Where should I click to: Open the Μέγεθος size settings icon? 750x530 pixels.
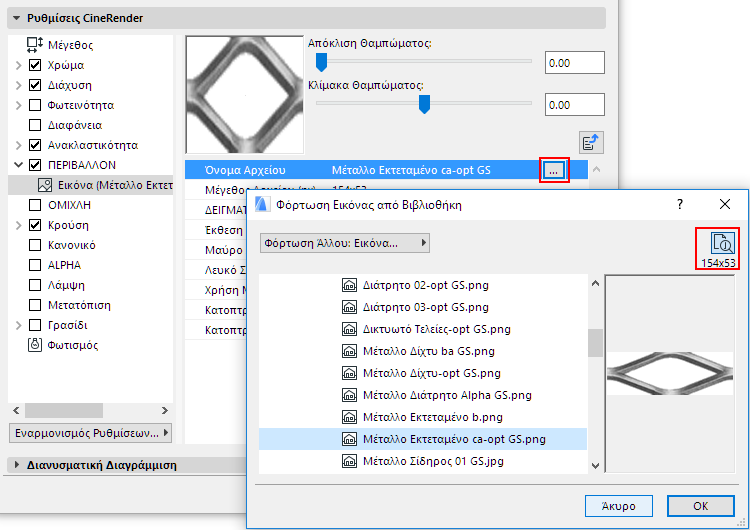[x=35, y=44]
